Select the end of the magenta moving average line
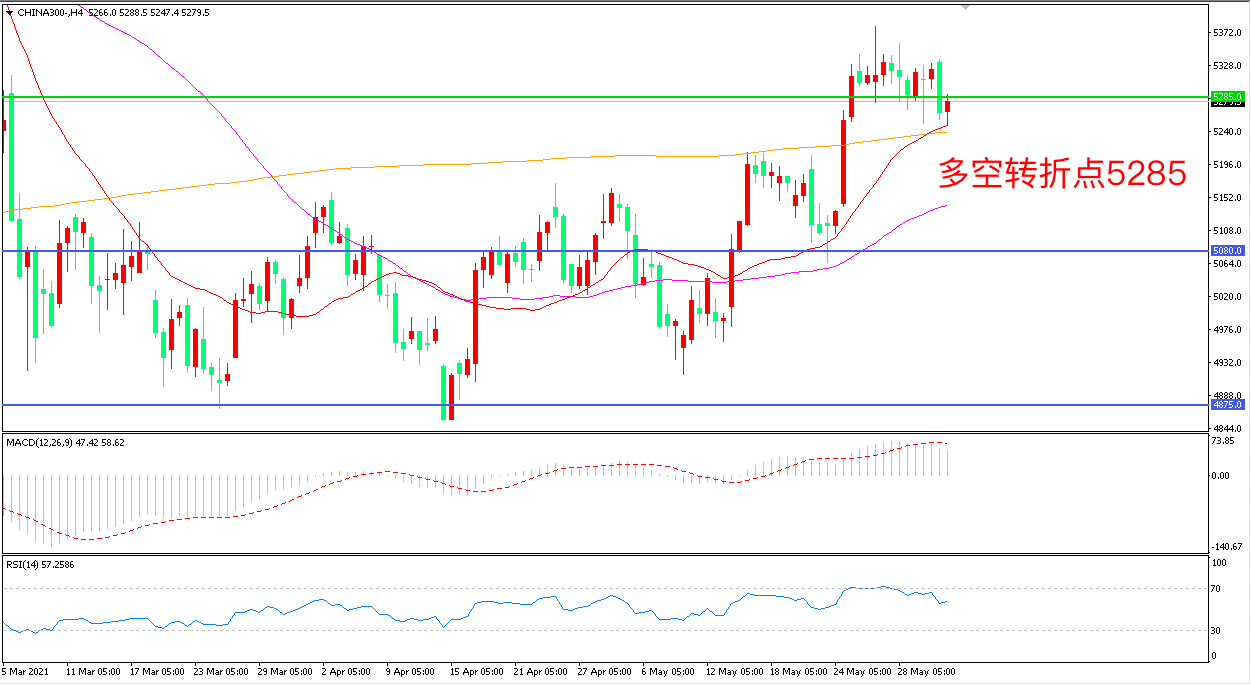 coord(946,206)
